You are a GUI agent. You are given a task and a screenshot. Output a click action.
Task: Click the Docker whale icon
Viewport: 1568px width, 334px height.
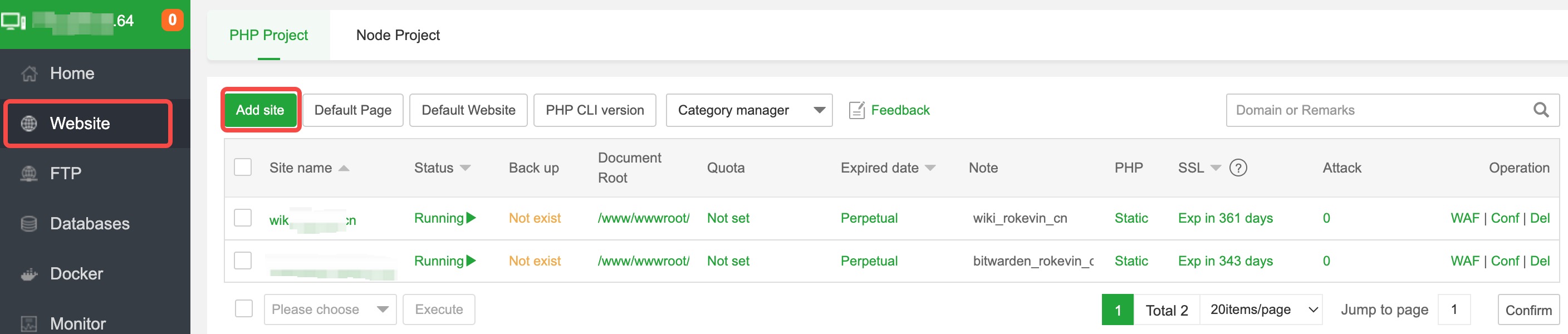point(28,274)
